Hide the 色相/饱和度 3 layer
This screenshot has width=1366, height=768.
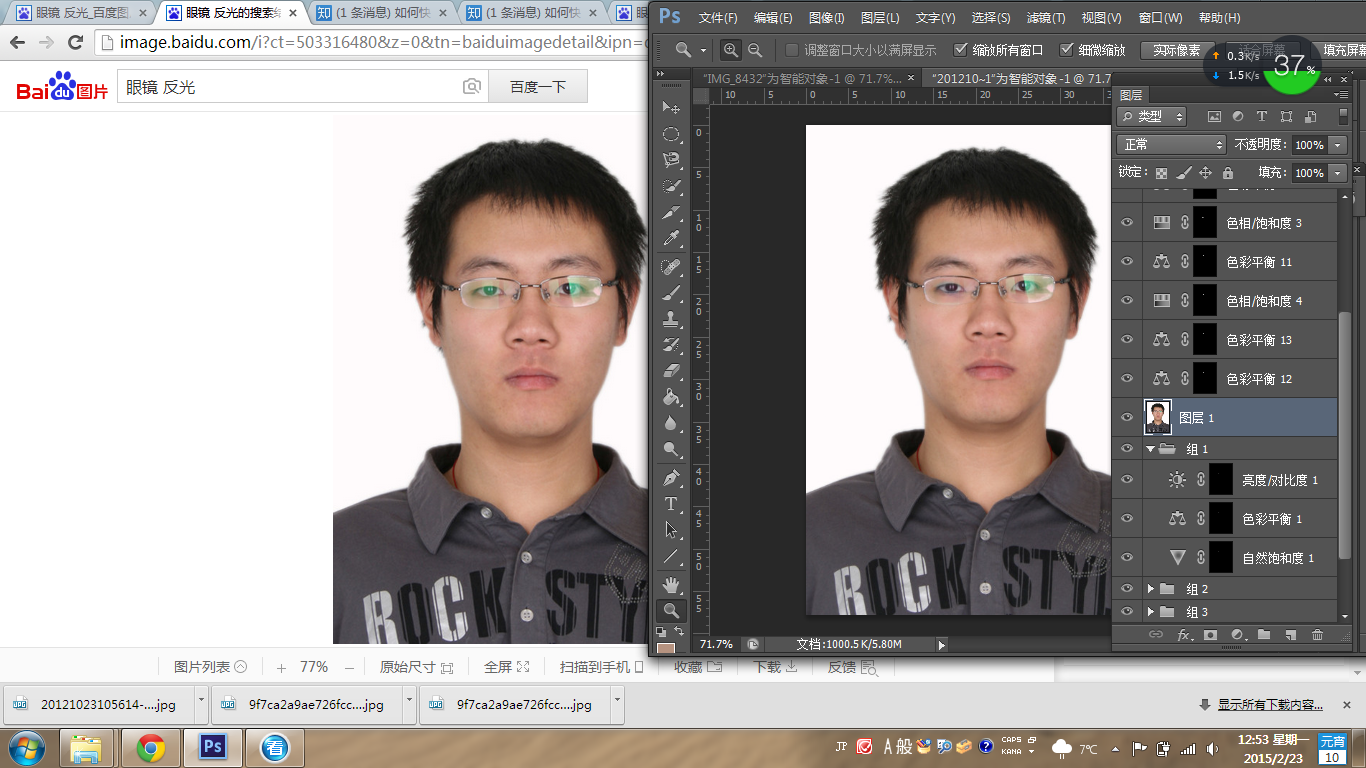tap(1127, 222)
